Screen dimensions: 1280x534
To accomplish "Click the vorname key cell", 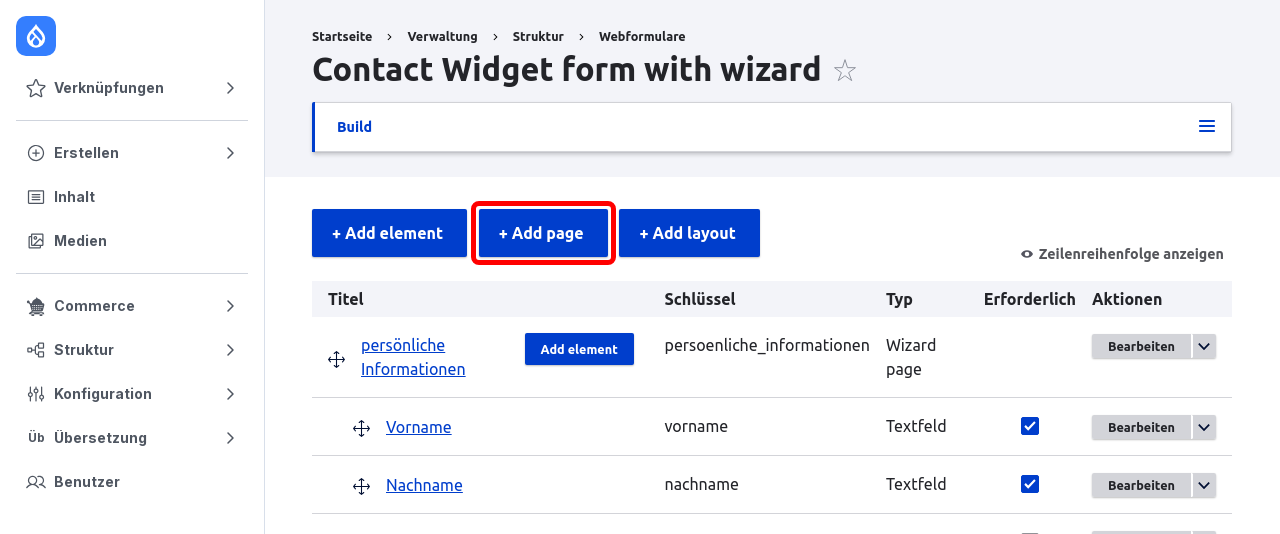I will [696, 426].
